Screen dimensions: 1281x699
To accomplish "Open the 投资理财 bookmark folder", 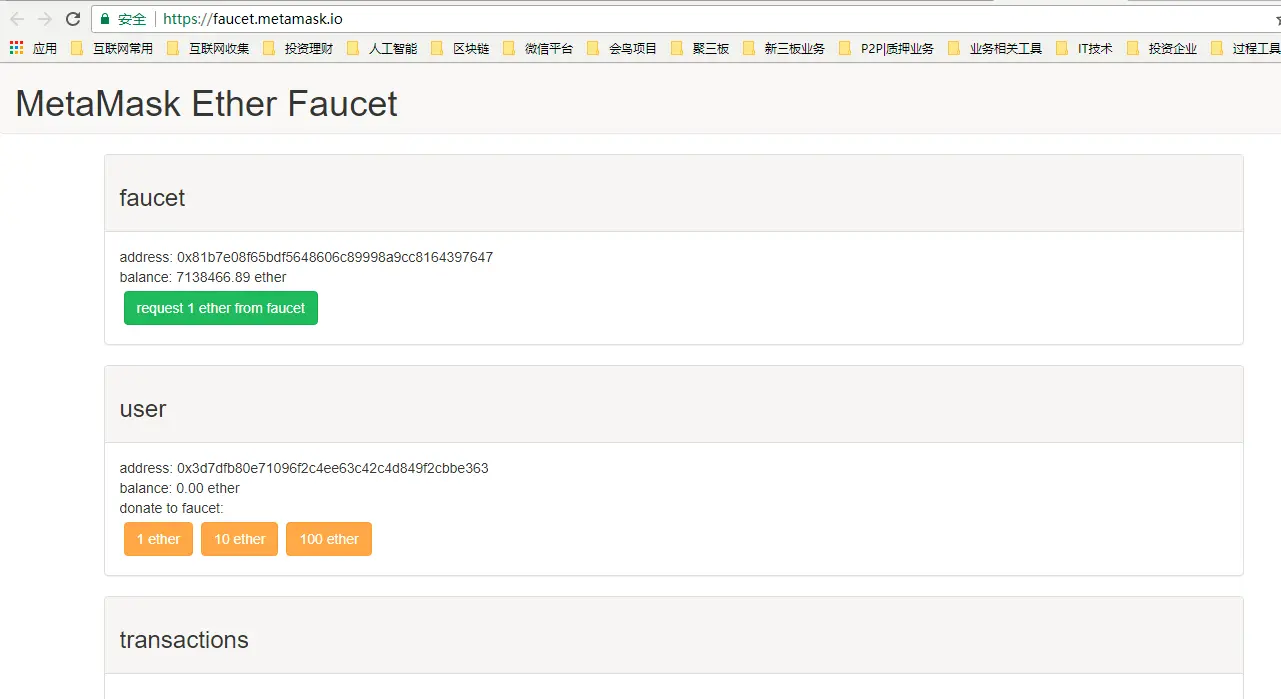I will tap(298, 48).
